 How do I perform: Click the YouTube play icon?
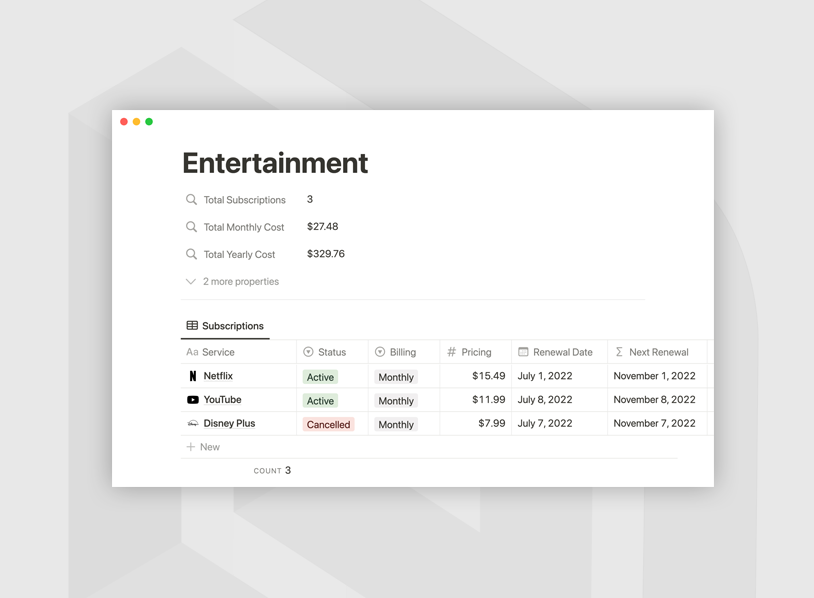pos(193,400)
